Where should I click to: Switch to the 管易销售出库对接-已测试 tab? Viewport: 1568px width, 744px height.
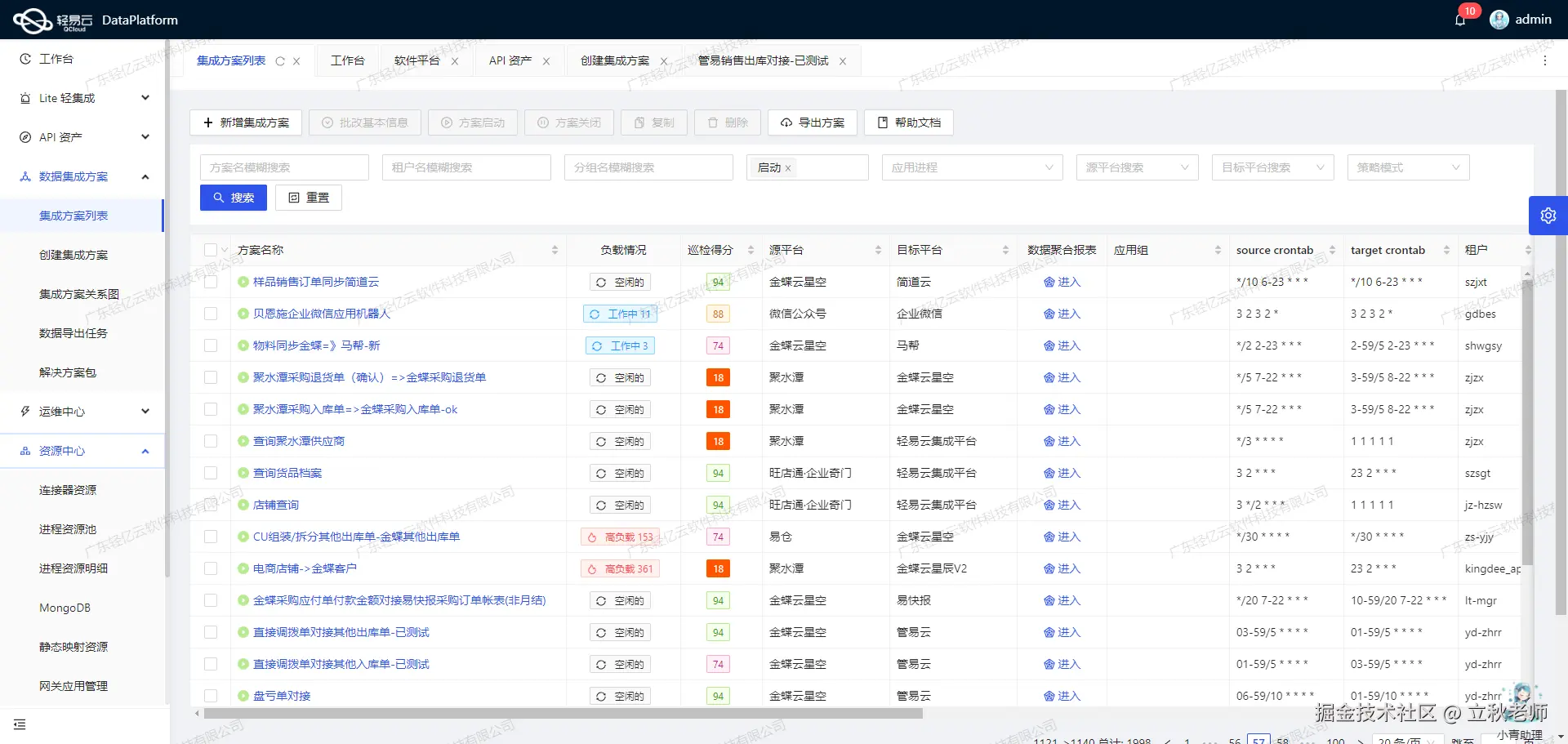pos(762,60)
